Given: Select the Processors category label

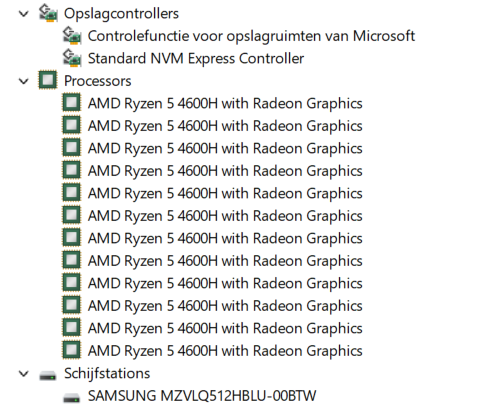Looking at the screenshot, I should [98, 81].
